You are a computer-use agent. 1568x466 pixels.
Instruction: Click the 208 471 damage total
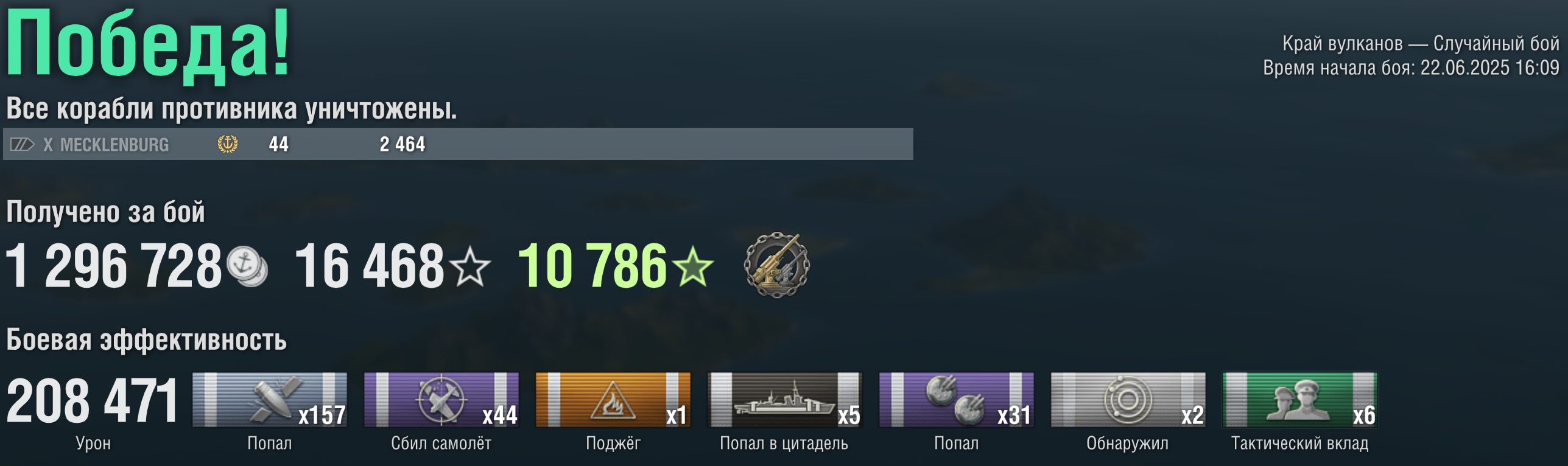point(92,400)
